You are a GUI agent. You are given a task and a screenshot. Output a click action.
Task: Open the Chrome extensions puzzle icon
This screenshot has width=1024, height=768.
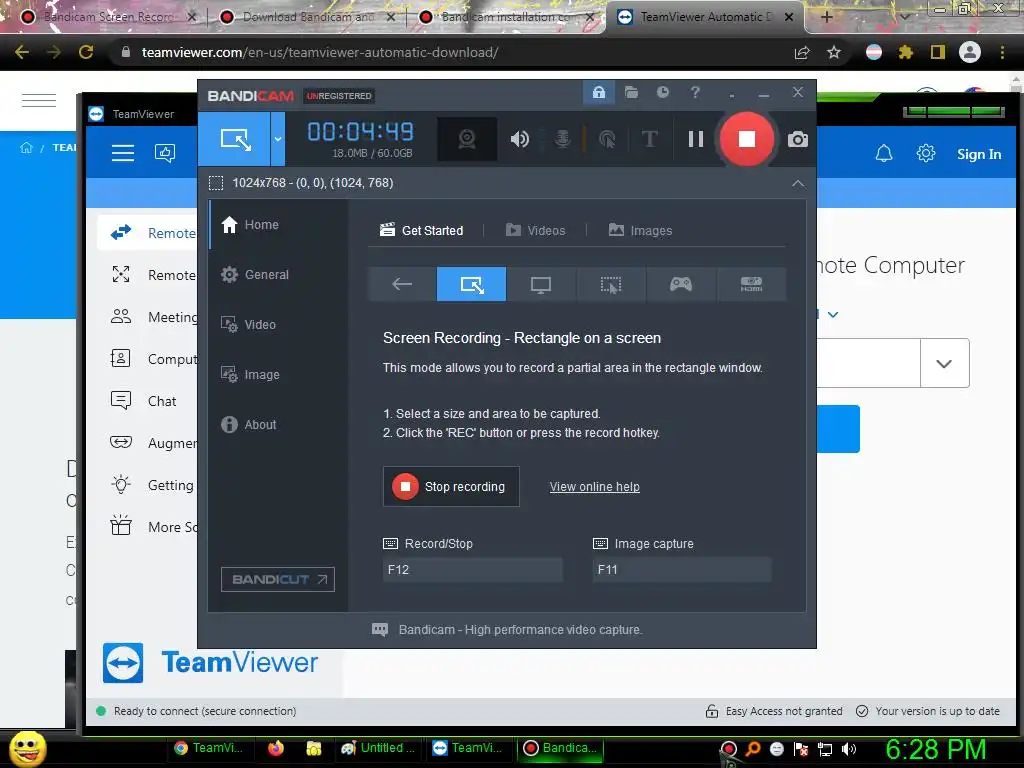click(905, 52)
